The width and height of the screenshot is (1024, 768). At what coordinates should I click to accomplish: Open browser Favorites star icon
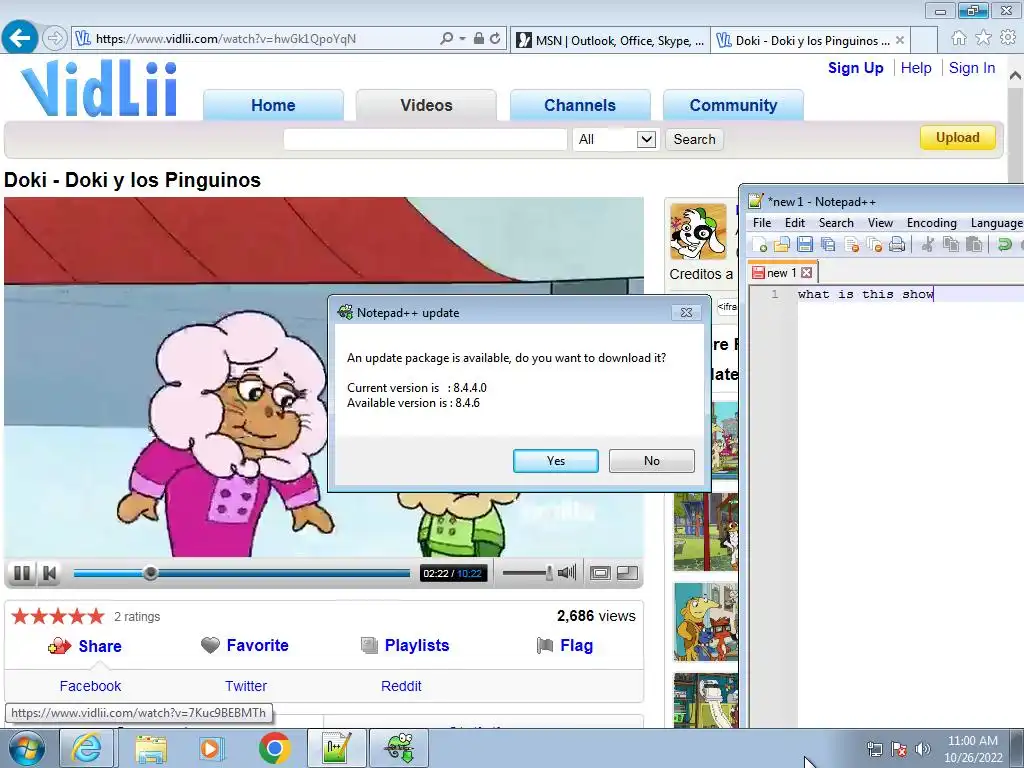[x=983, y=38]
